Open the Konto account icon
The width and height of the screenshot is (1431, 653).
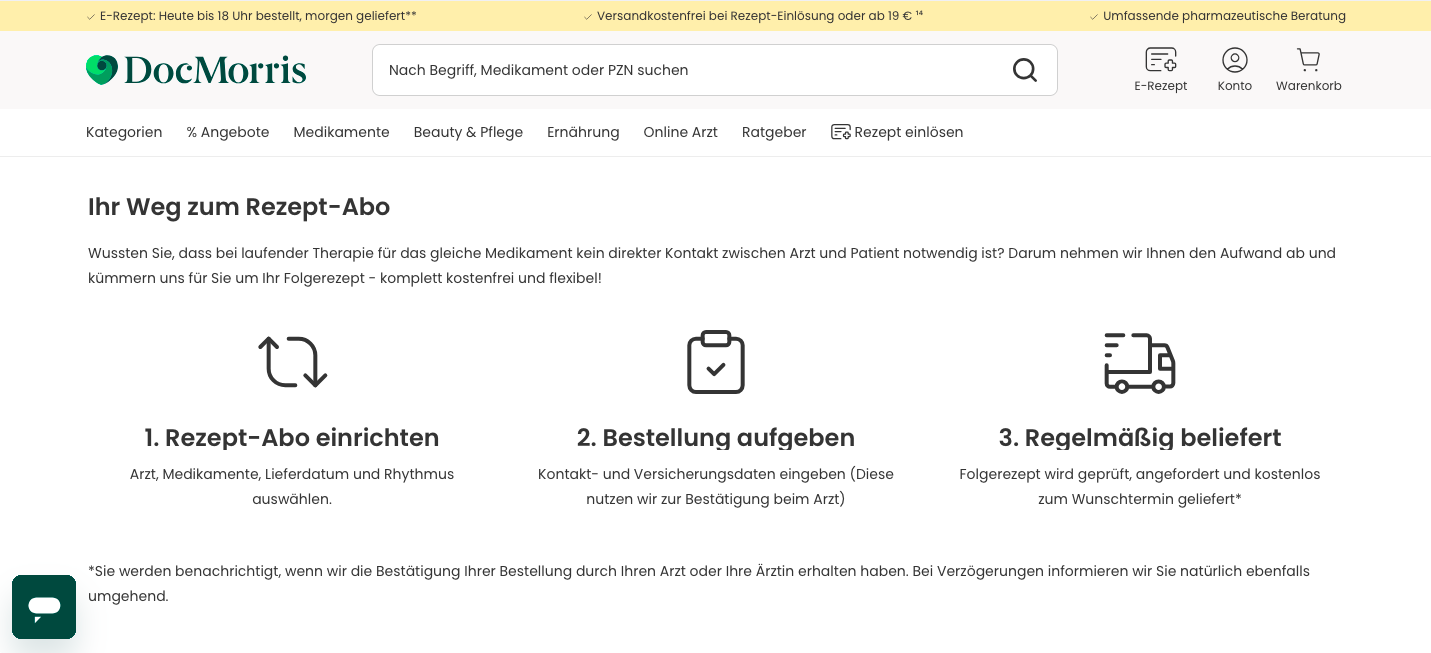(x=1235, y=60)
